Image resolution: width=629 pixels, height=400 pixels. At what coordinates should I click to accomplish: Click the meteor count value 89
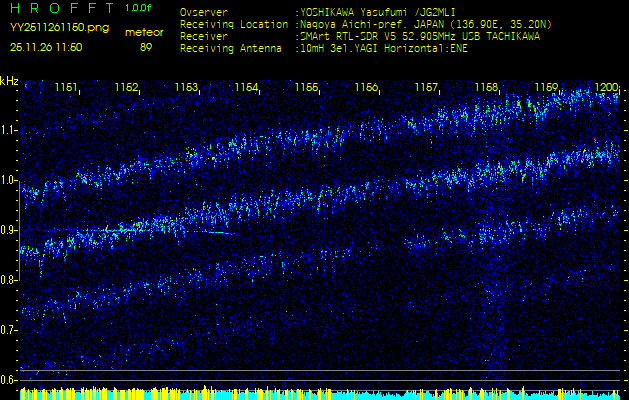point(146,47)
